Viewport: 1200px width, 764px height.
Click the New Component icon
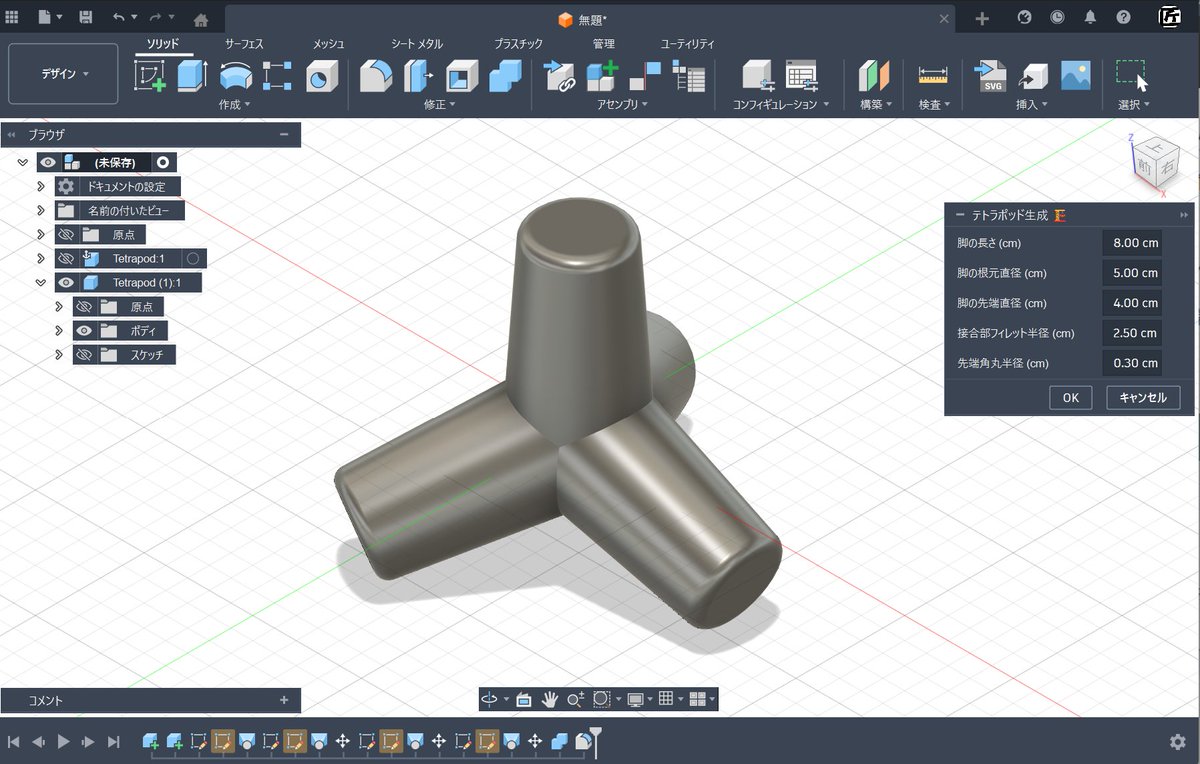point(602,76)
